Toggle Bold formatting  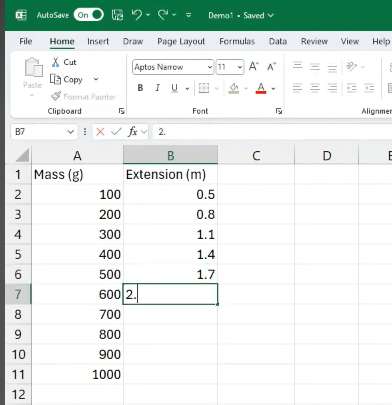coord(140,88)
